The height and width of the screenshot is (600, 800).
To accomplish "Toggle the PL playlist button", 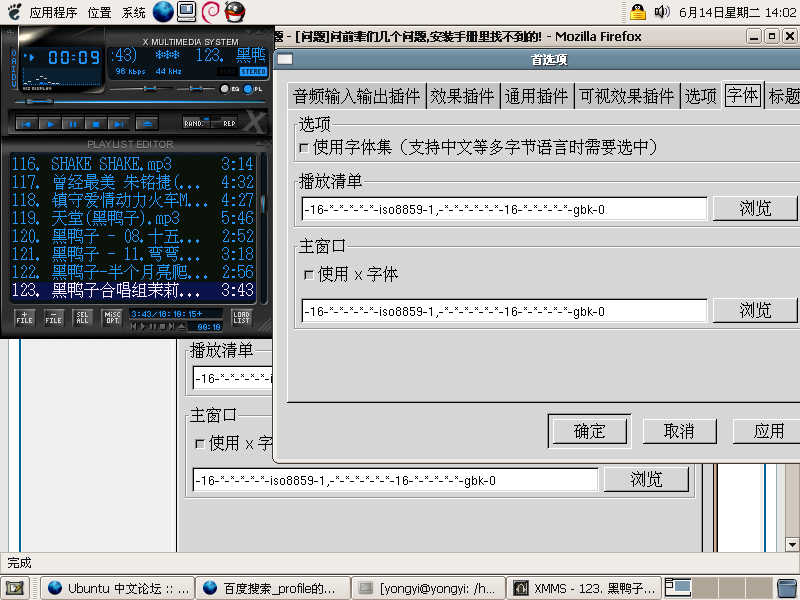I will 253,89.
